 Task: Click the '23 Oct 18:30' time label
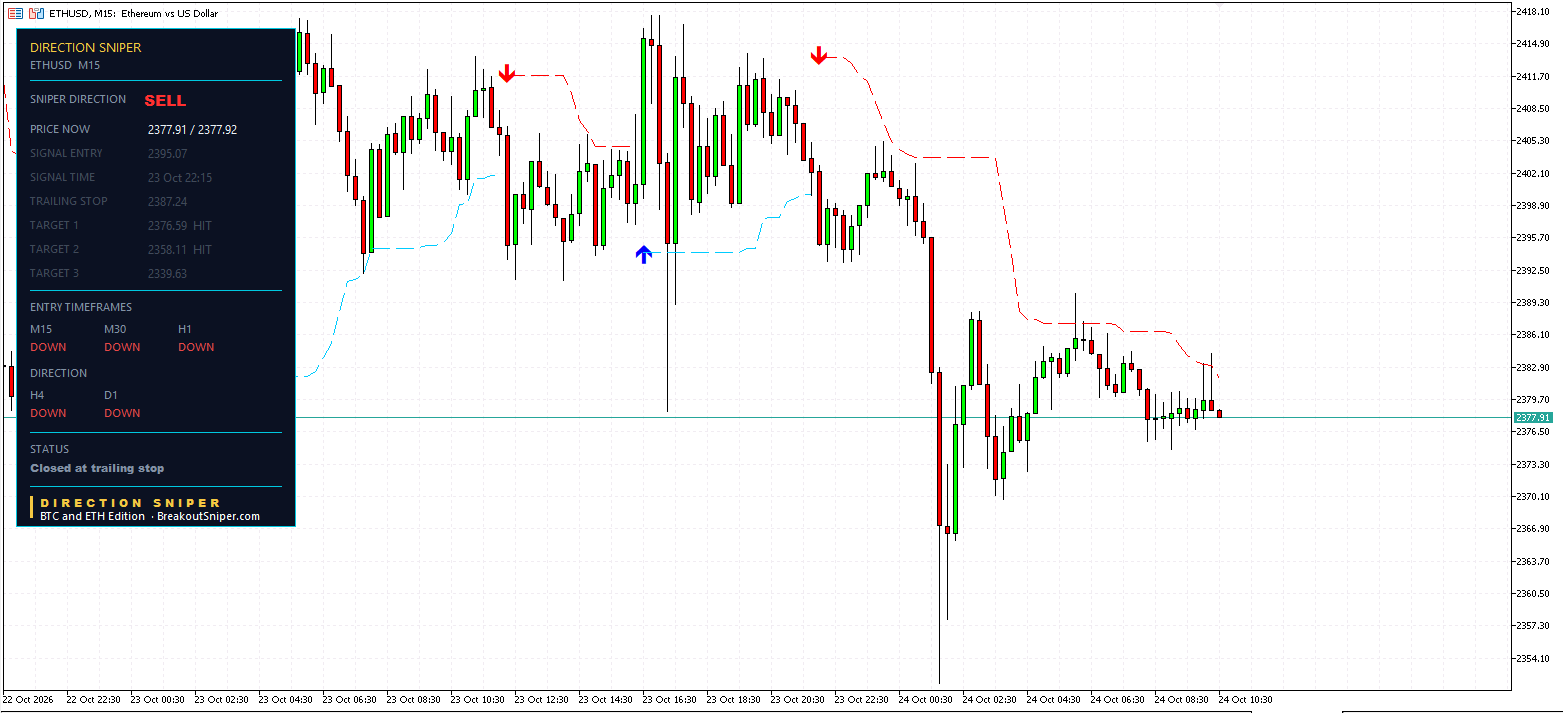click(x=733, y=700)
